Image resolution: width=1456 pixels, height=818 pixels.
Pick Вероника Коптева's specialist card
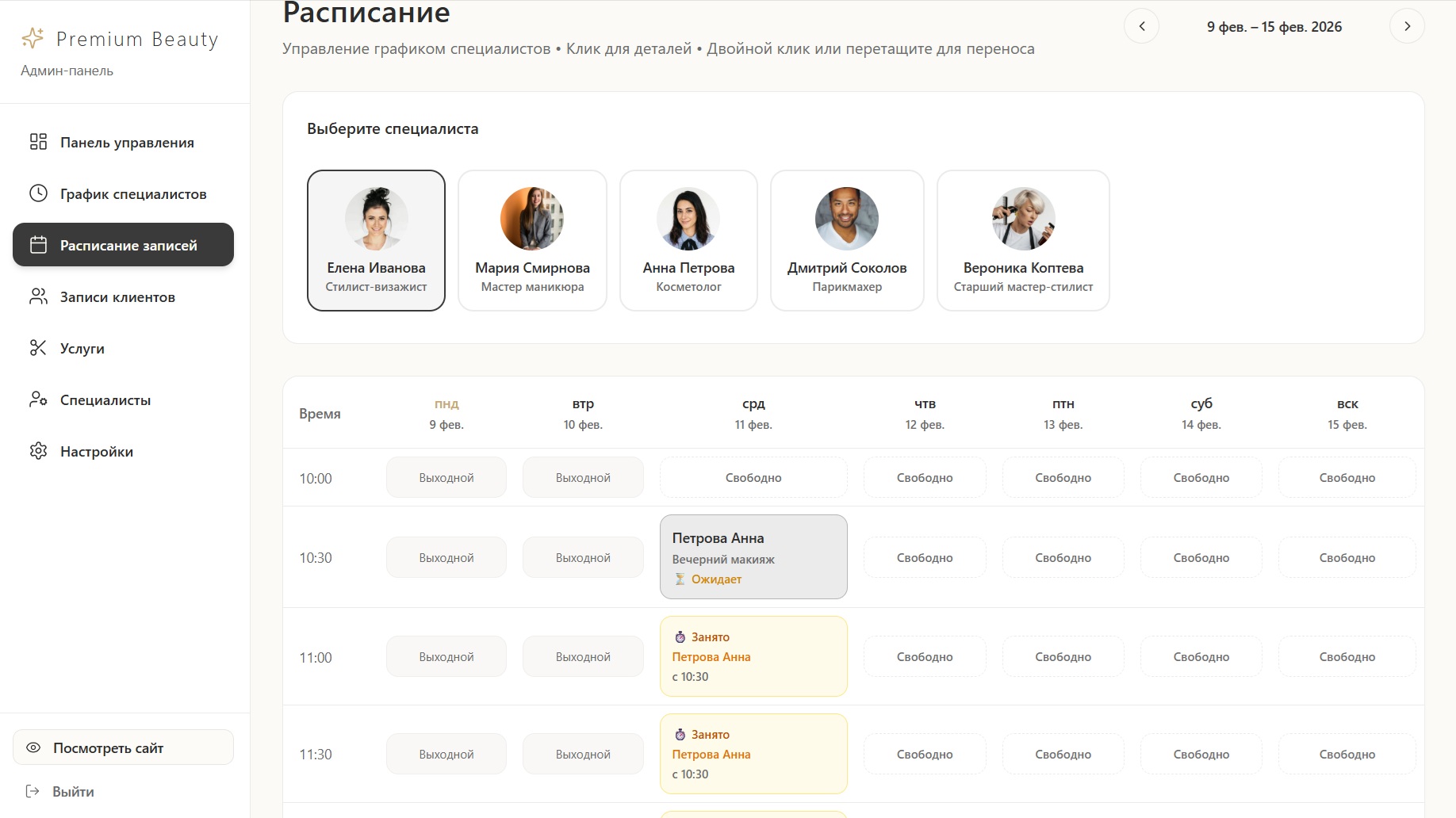click(1023, 240)
